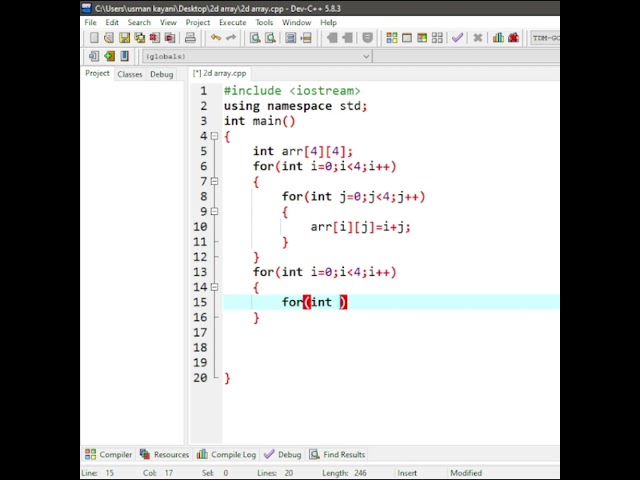The image size is (640, 480).
Task: Click the Print icon
Action: [190, 38]
